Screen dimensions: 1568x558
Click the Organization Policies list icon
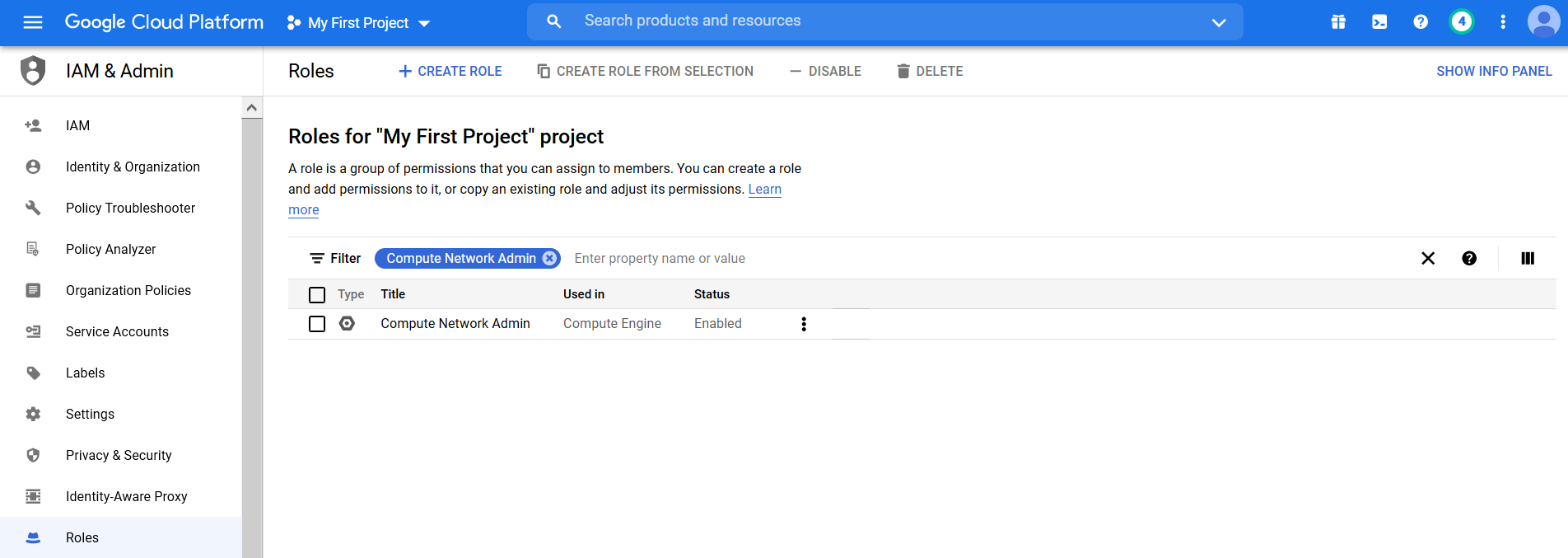click(x=33, y=290)
